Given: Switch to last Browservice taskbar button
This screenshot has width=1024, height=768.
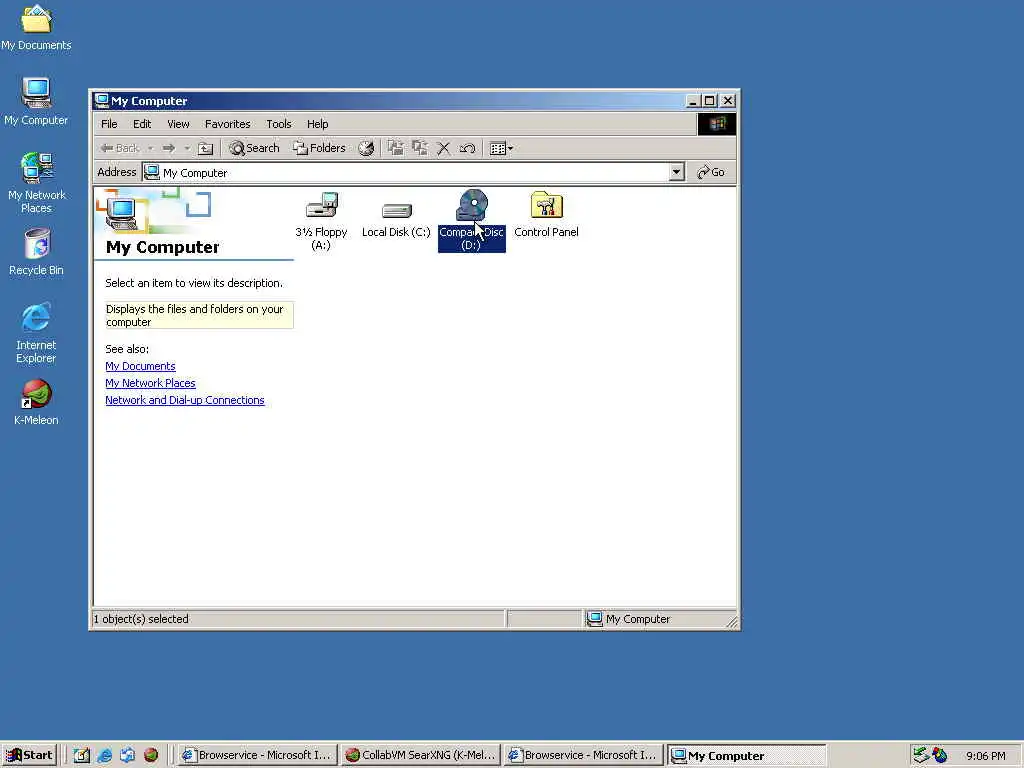Looking at the screenshot, I should [x=583, y=756].
